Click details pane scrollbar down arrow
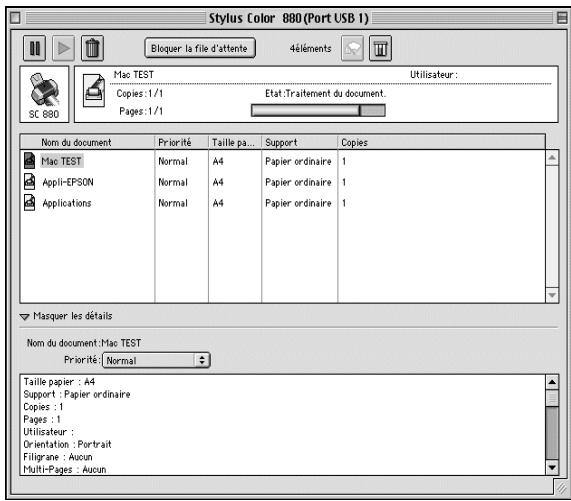Image resolution: width=571 pixels, height=501 pixels. click(x=552, y=467)
